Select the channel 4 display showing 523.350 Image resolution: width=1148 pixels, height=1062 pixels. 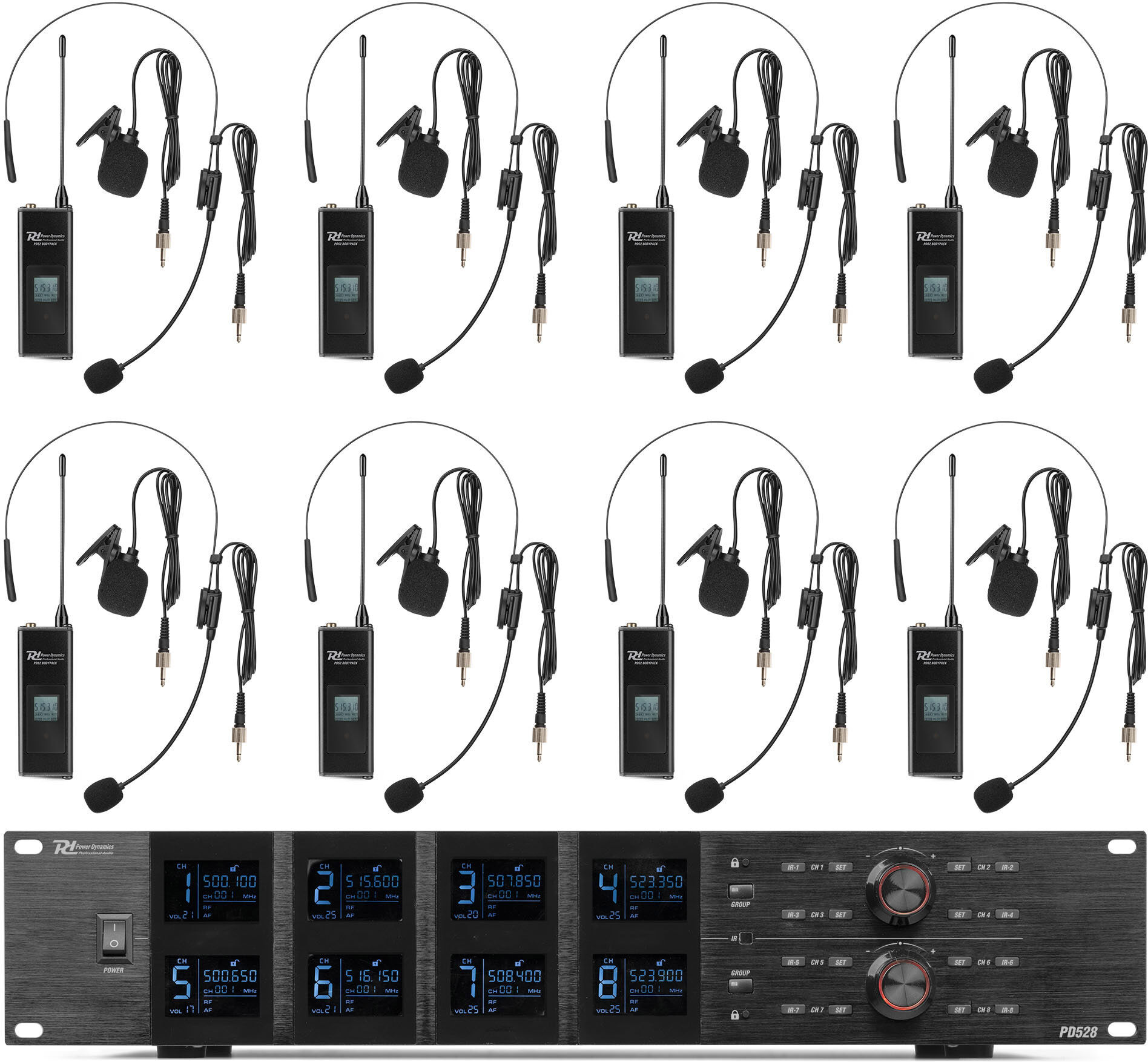(639, 891)
